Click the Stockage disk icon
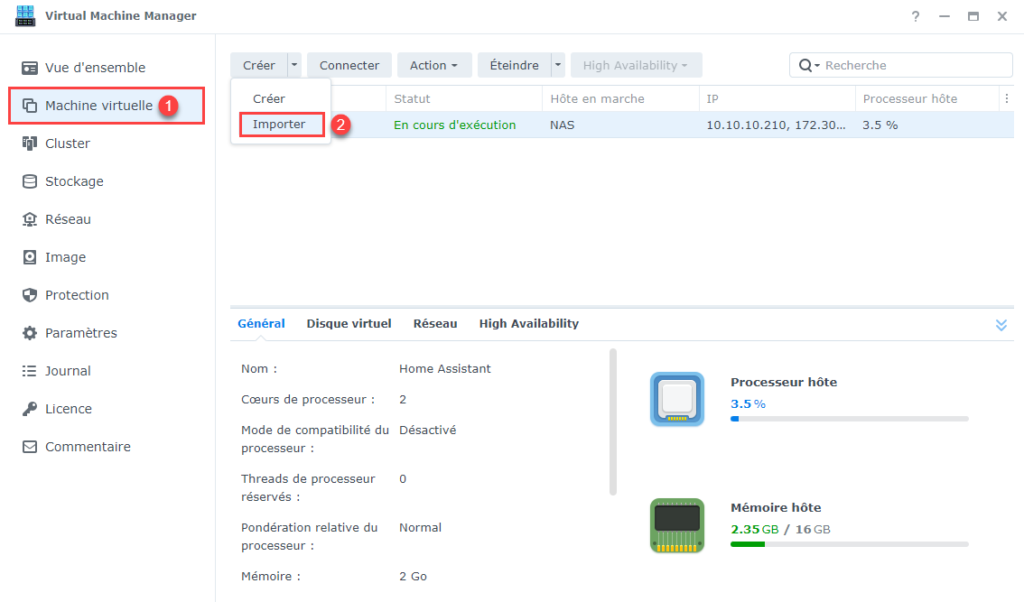This screenshot has width=1024, height=602. tap(29, 182)
